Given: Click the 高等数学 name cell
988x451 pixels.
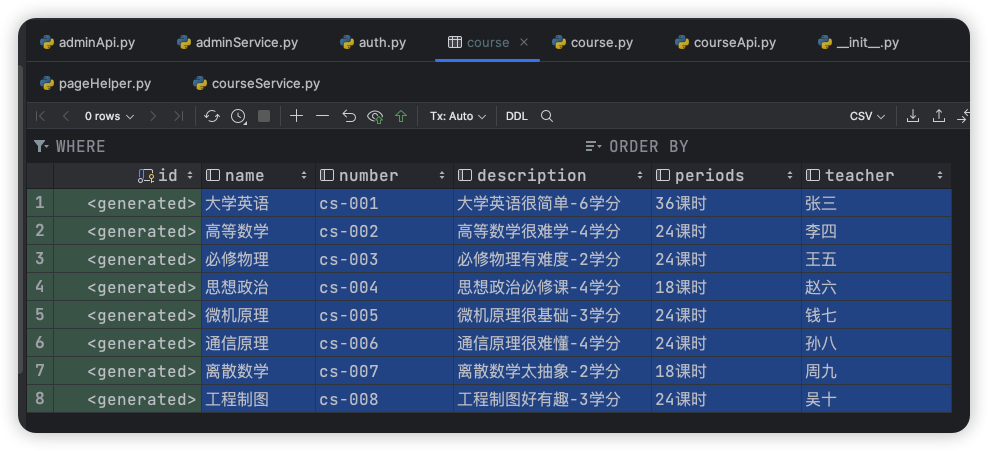Looking at the screenshot, I should point(258,231).
